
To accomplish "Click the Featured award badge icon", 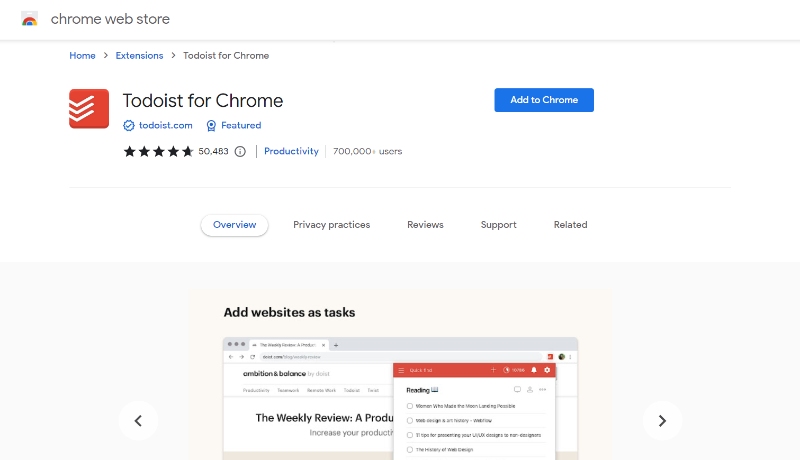I will tap(211, 126).
